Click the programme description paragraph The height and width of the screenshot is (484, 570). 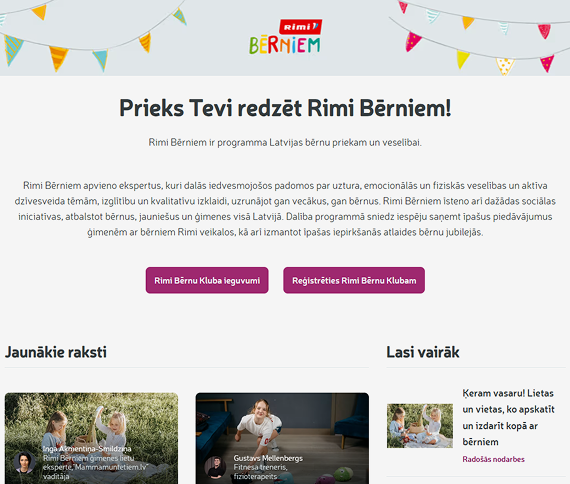[x=285, y=209]
